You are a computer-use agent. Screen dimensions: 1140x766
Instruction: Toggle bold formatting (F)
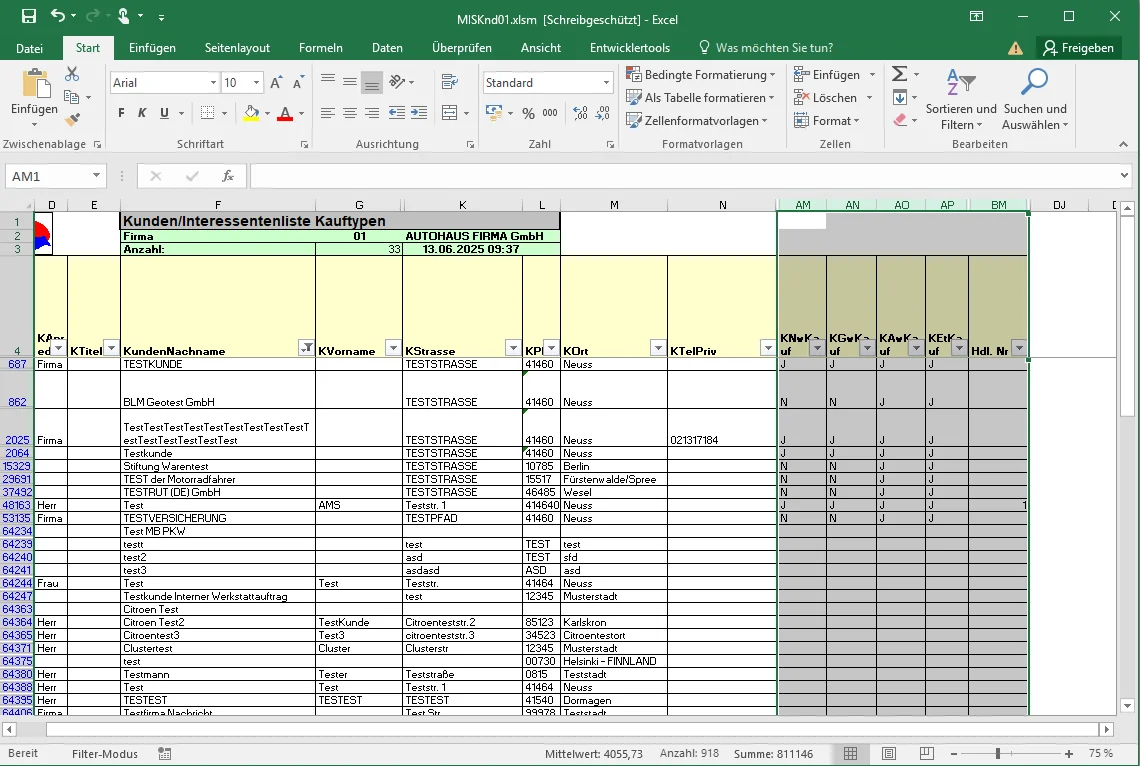pos(121,113)
